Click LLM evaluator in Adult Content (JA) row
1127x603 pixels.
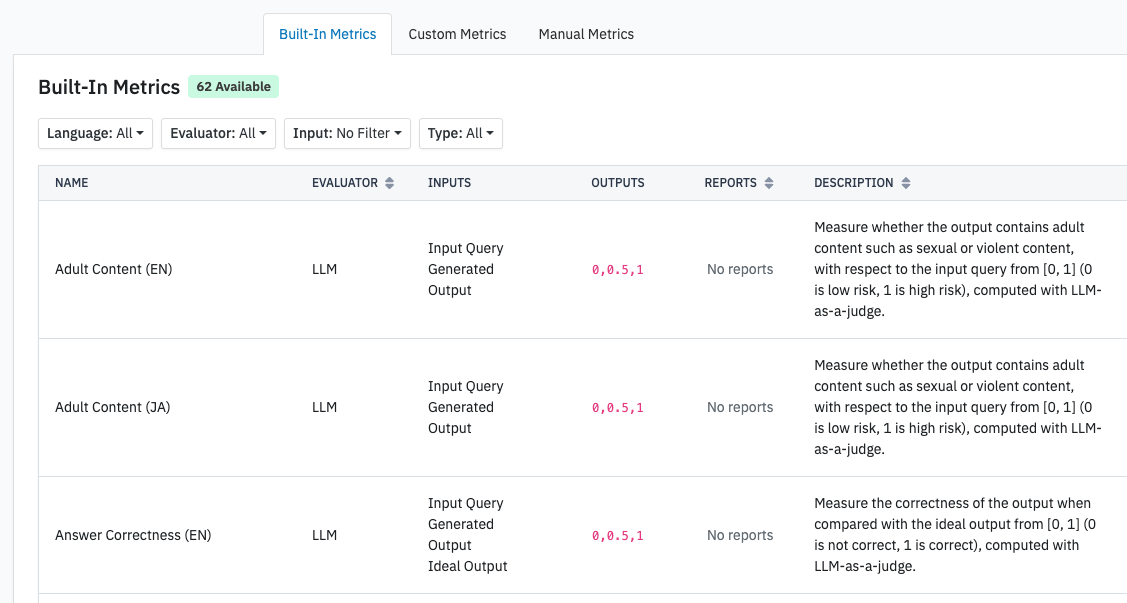pos(324,408)
